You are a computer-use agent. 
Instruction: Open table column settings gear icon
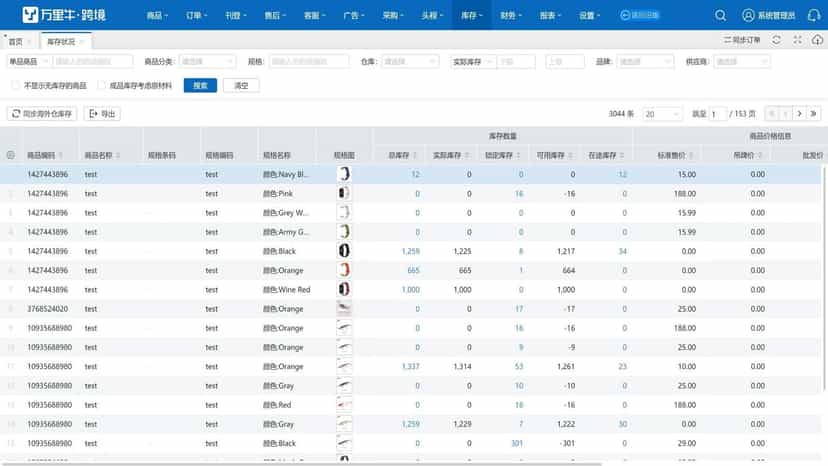point(11,155)
